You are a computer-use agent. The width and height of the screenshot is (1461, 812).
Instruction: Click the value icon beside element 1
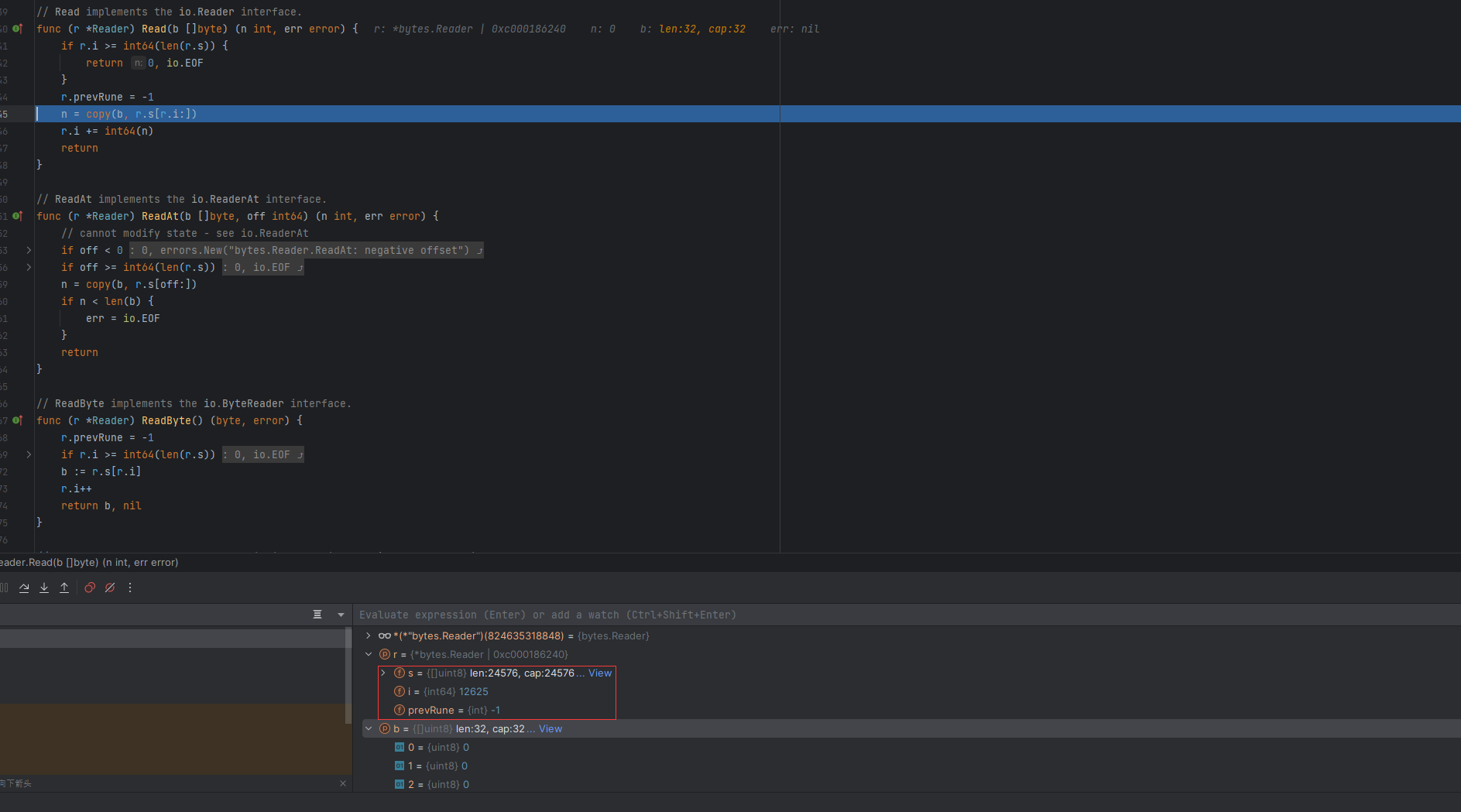click(x=400, y=766)
